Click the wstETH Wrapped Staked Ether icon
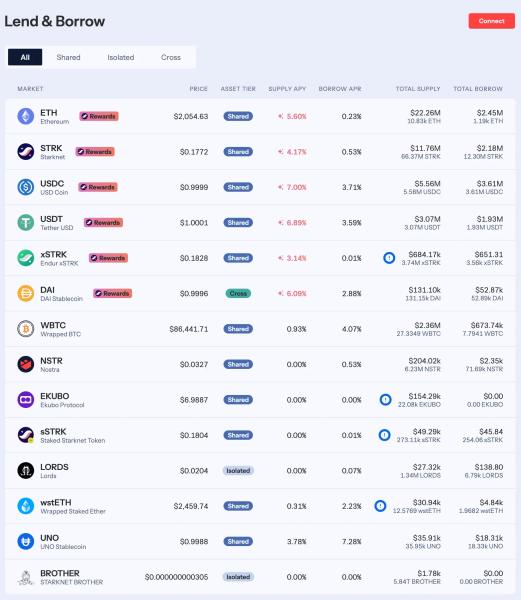This screenshot has height=600, width=521. click(x=26, y=506)
